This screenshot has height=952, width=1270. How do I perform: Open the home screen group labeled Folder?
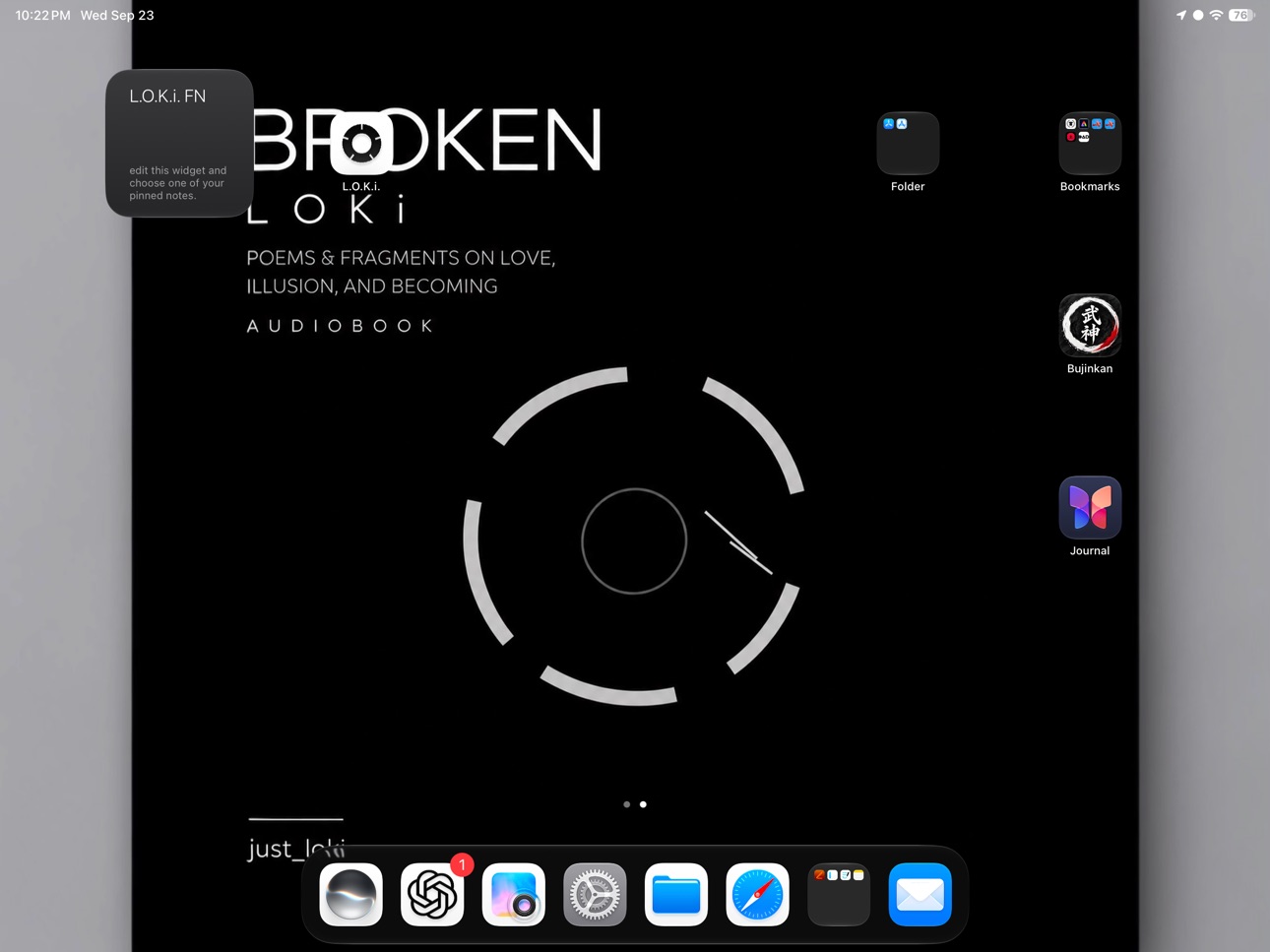click(908, 144)
